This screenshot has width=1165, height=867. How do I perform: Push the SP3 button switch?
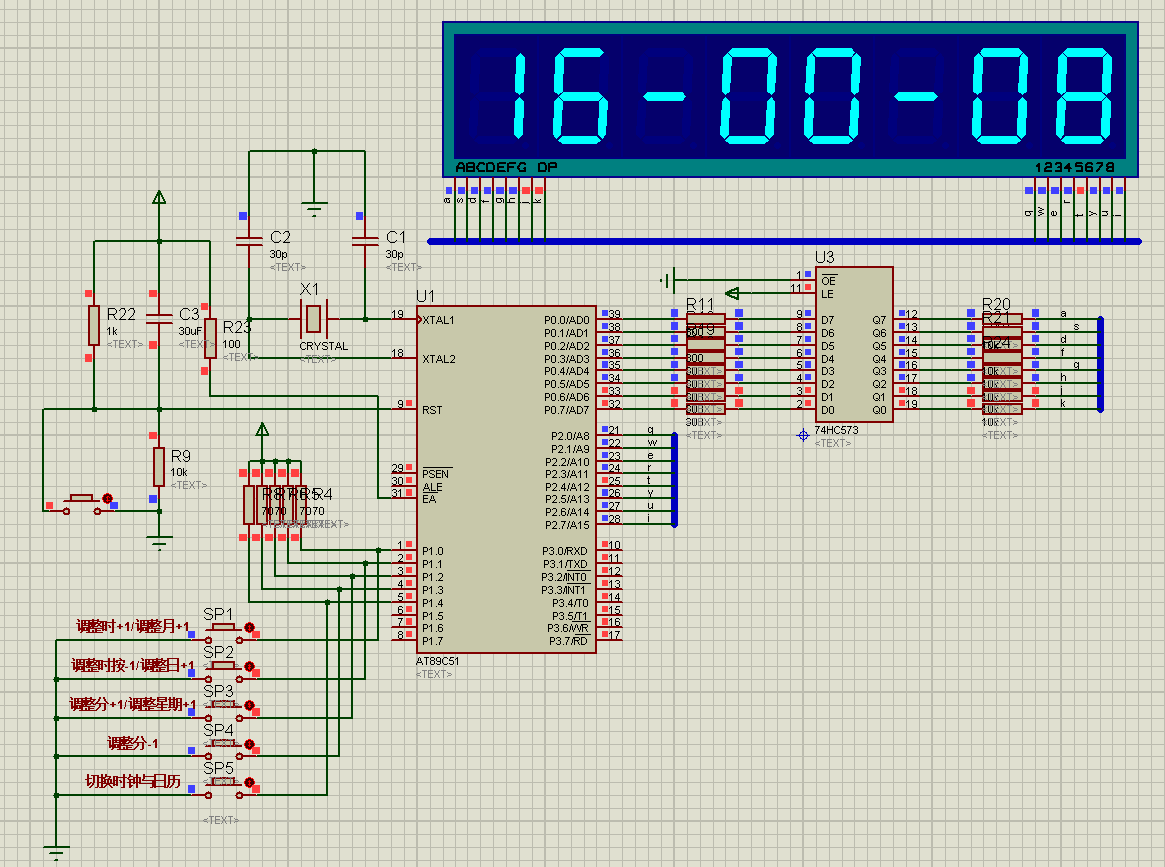pos(224,709)
